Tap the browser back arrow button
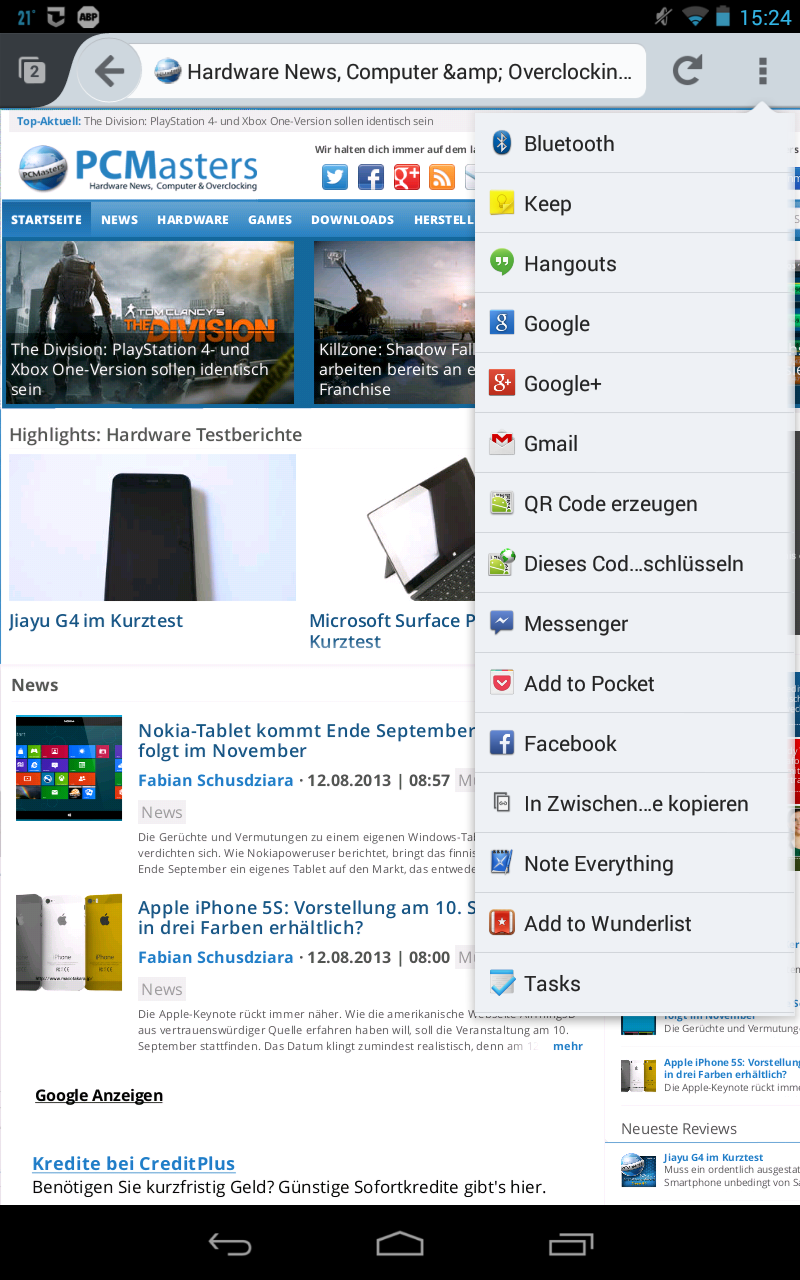This screenshot has width=800, height=1280. tap(109, 71)
